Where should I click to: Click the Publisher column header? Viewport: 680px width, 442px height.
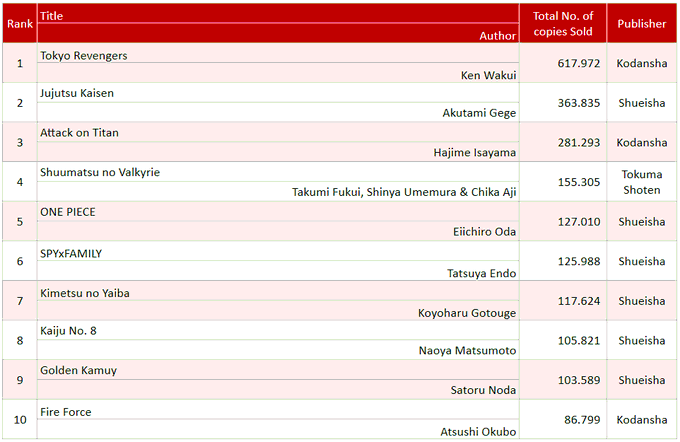[x=642, y=24]
